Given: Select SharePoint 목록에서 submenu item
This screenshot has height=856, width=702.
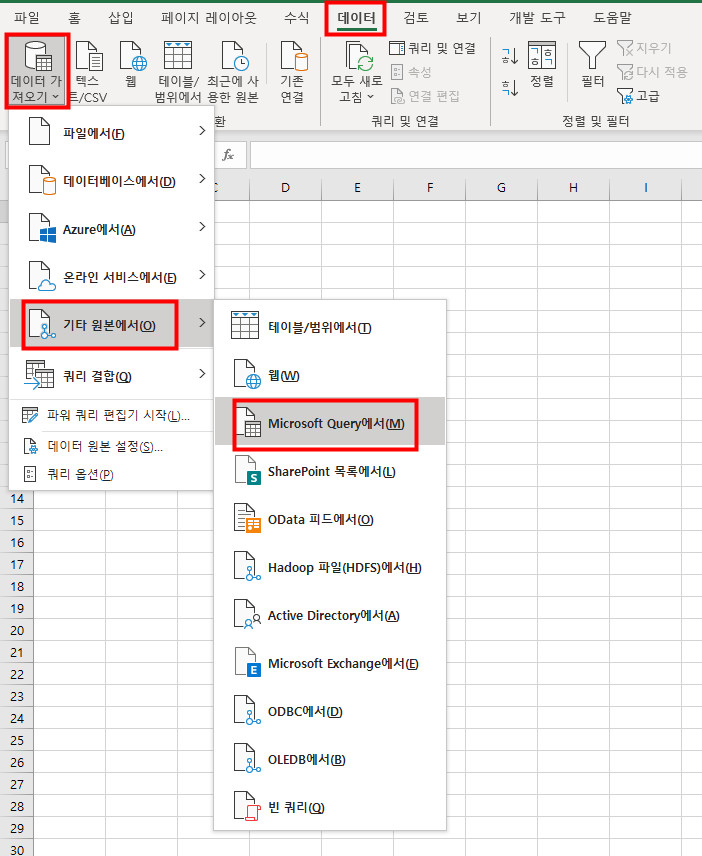Looking at the screenshot, I should point(330,470).
